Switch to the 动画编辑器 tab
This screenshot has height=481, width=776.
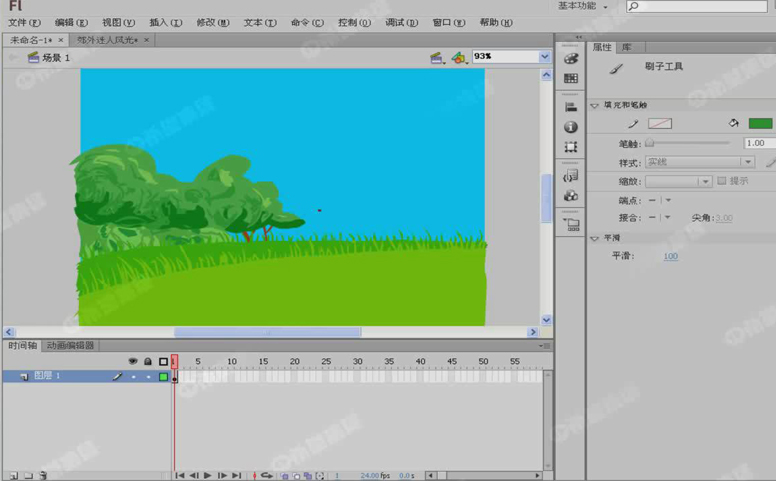pos(70,345)
